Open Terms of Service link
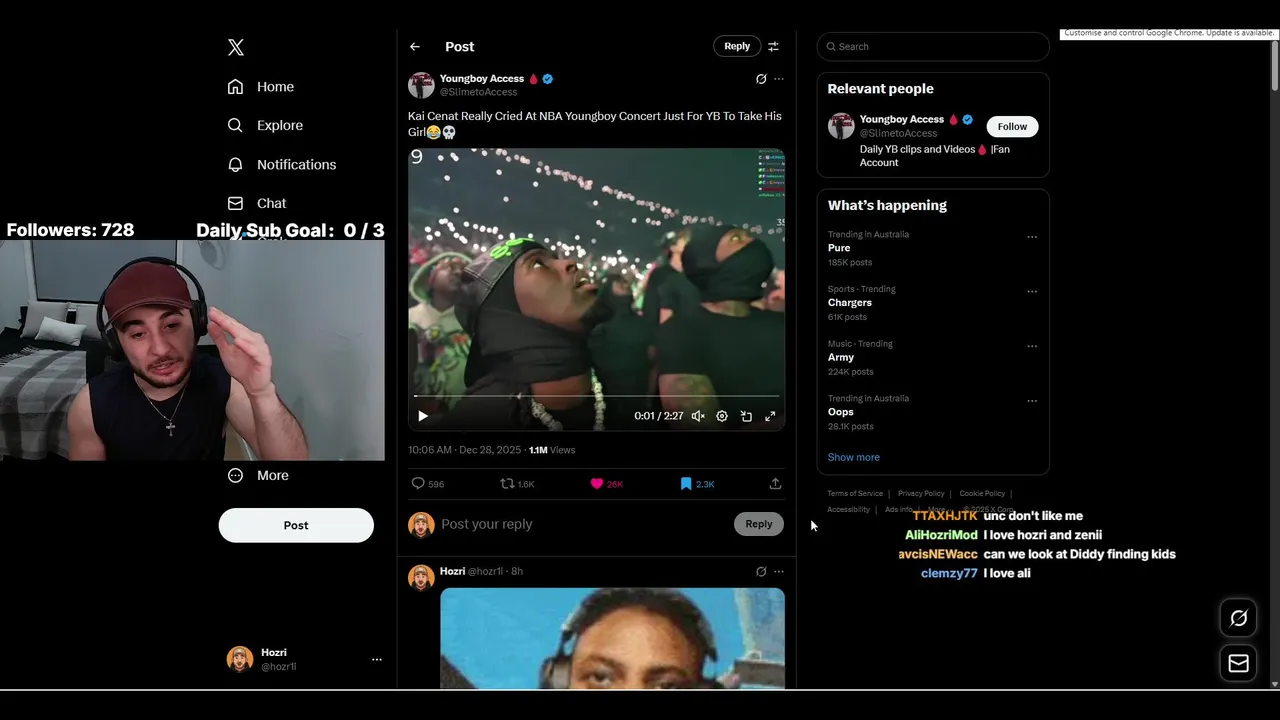This screenshot has height=720, width=1280. point(855,493)
